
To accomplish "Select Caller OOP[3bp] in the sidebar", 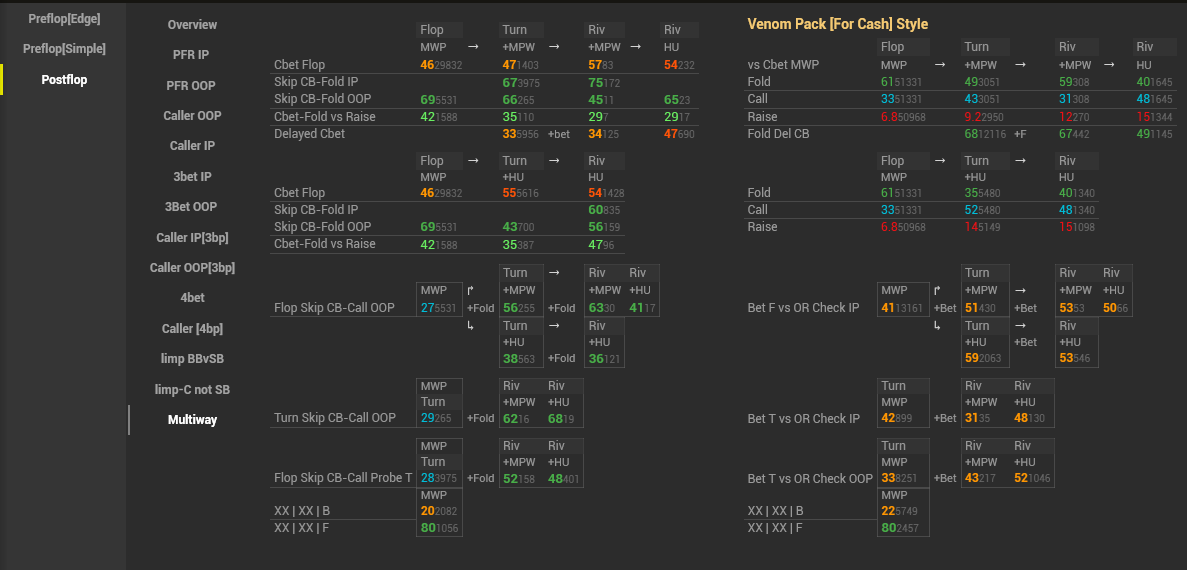I will (192, 267).
